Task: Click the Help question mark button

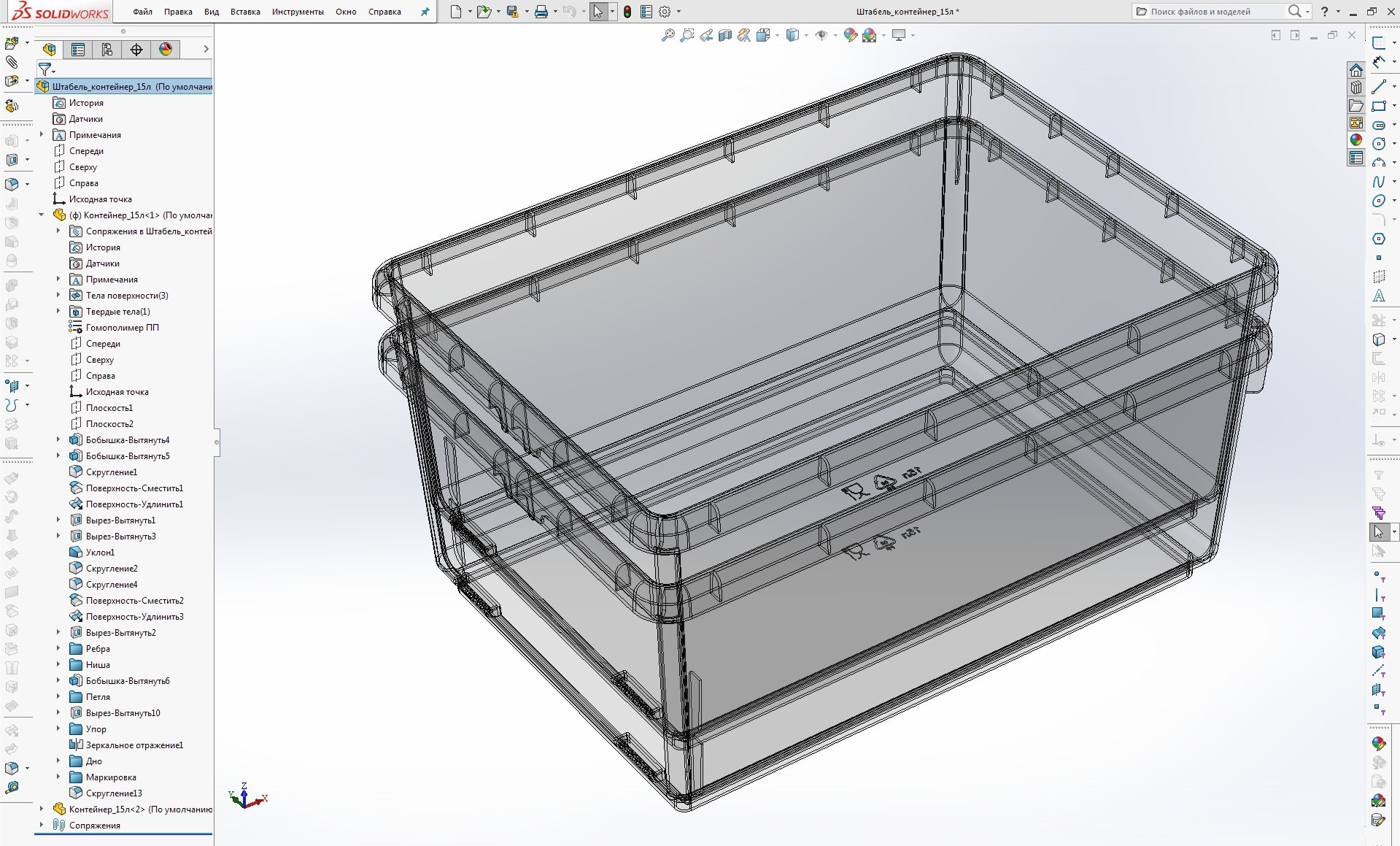Action: click(x=1324, y=12)
